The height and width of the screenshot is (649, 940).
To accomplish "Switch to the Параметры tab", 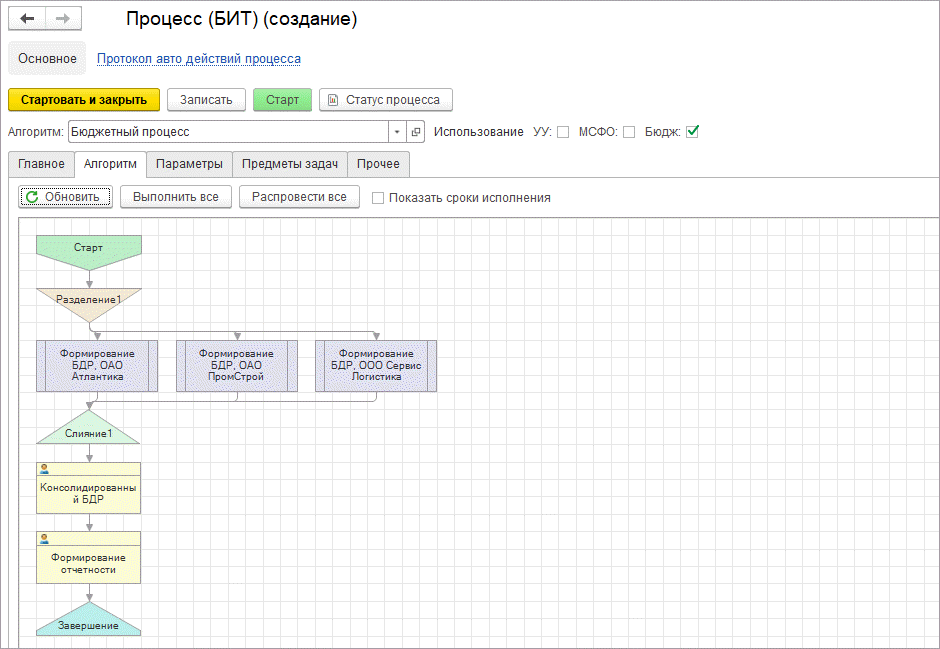I will [189, 164].
